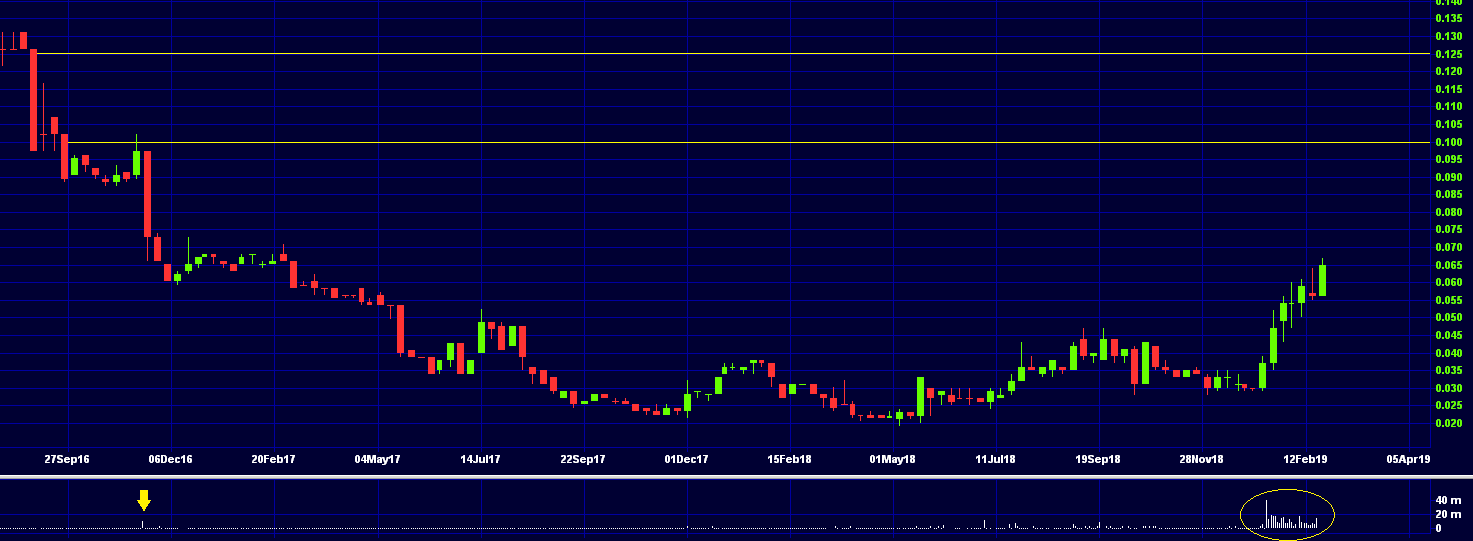The height and width of the screenshot is (541, 1473).
Task: Click the 20Feb17 date label
Action: click(273, 460)
